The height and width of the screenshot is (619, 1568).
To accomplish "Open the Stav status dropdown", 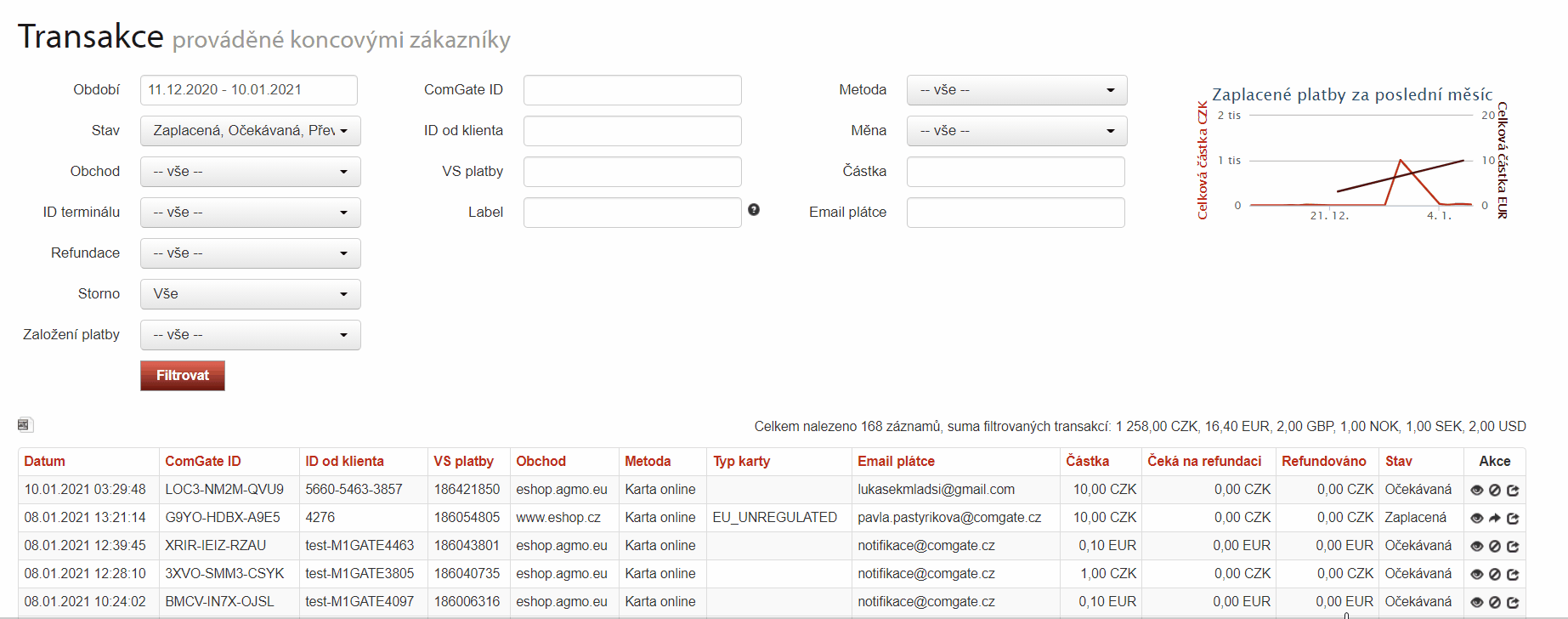I will pos(250,131).
